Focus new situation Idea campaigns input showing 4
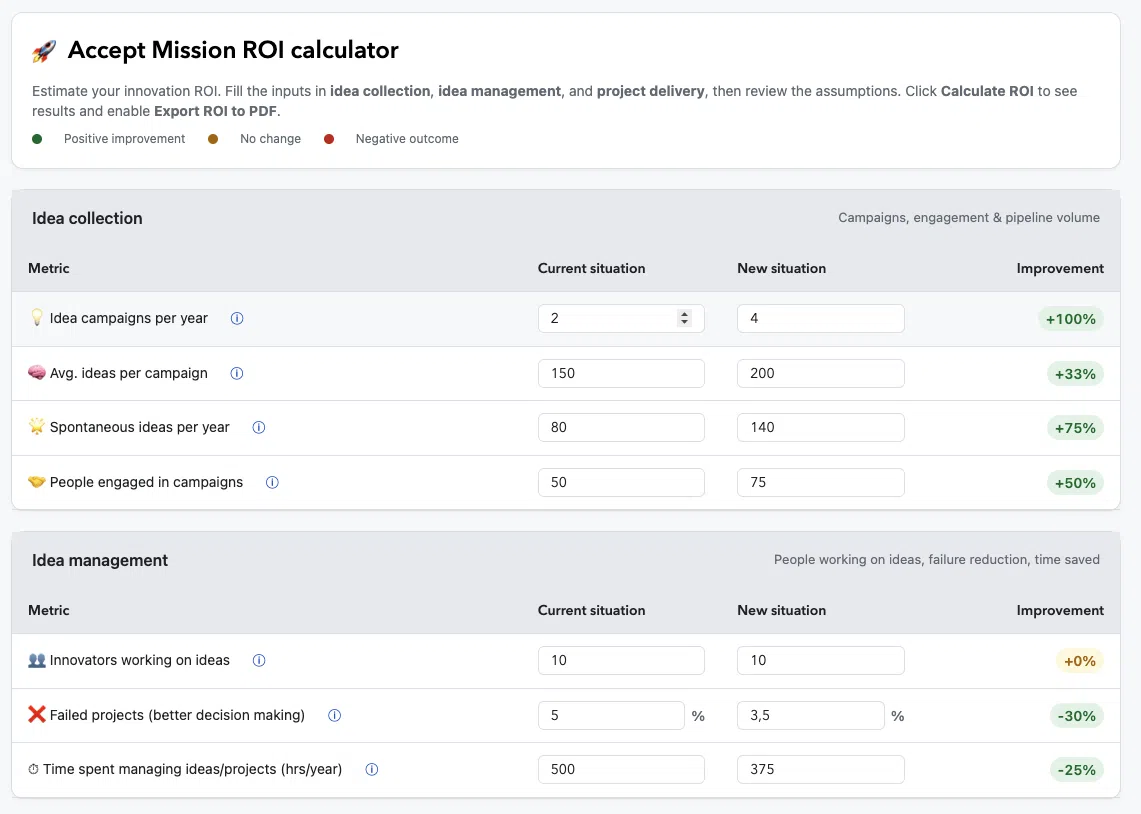1141x814 pixels. pos(820,319)
